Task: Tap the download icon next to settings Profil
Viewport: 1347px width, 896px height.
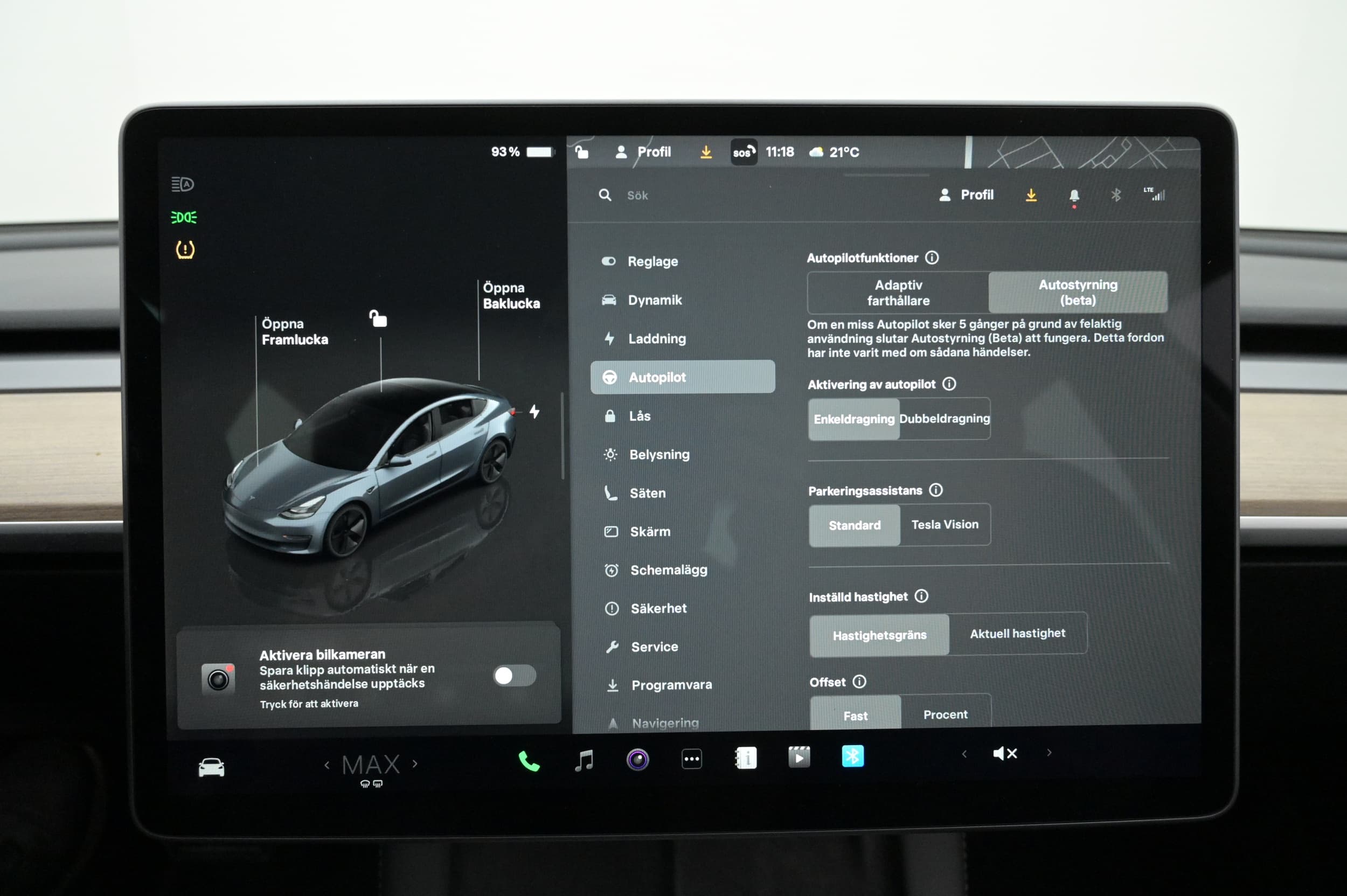Action: 1031,195
